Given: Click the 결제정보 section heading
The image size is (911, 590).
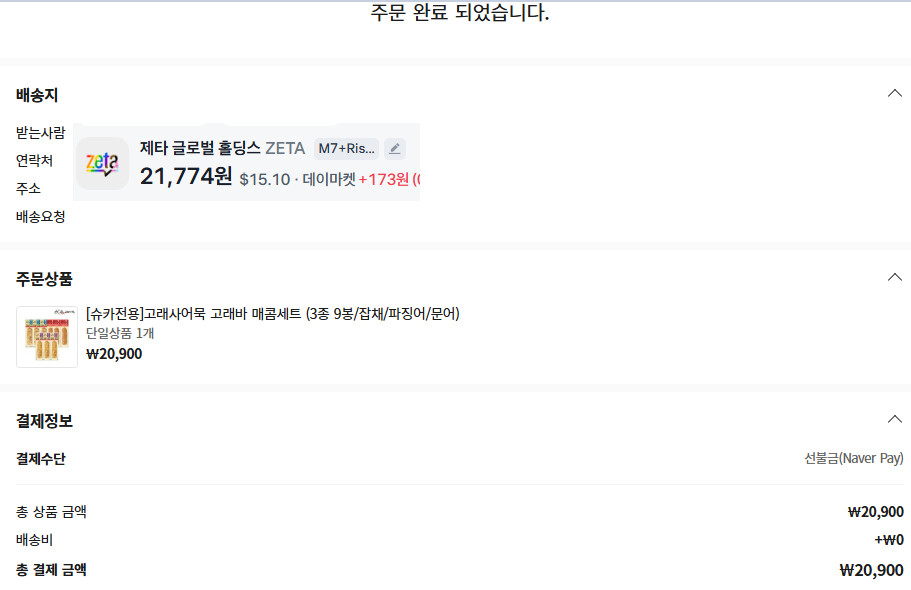Looking at the screenshot, I should click(44, 421).
